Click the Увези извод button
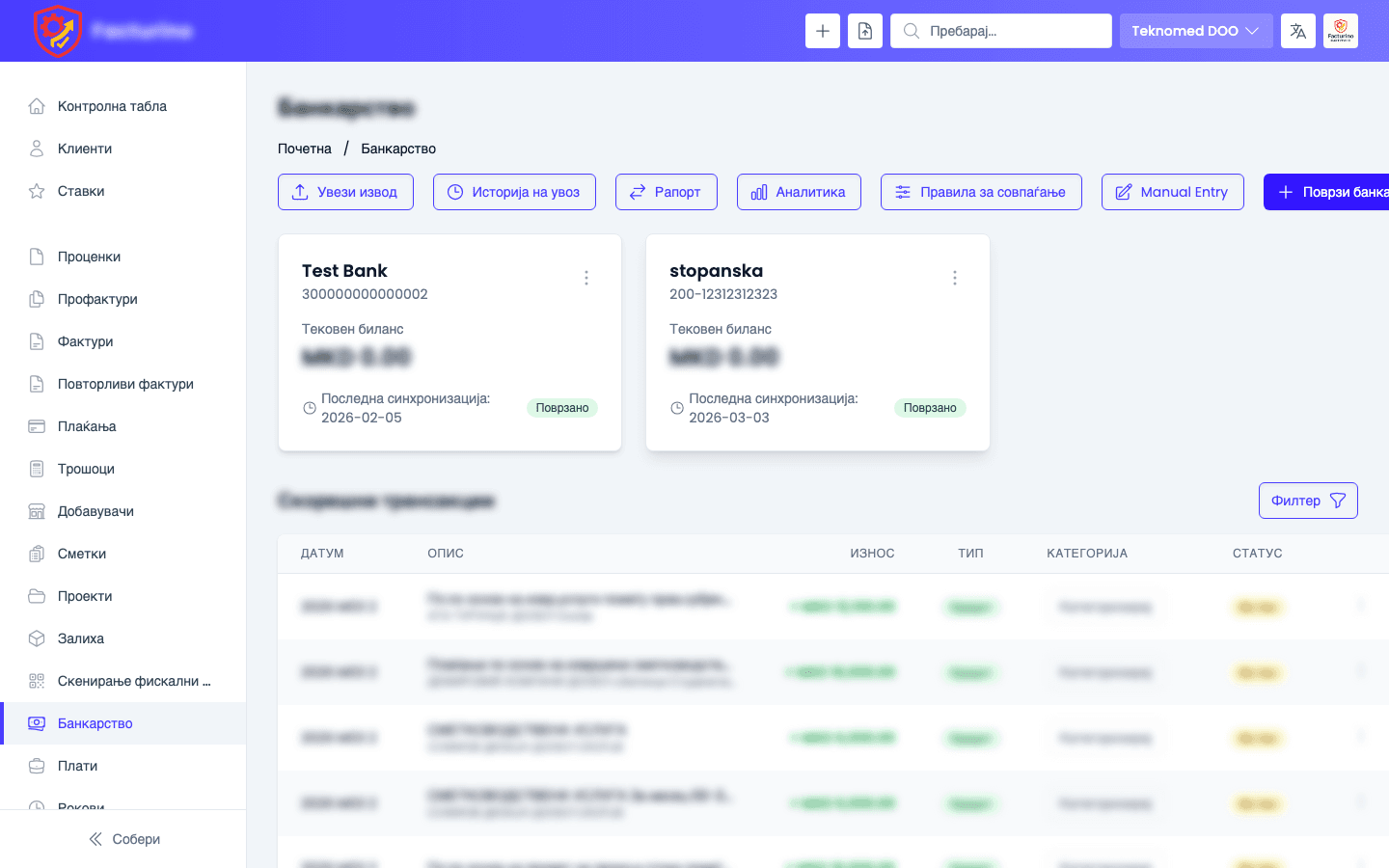 click(x=345, y=192)
